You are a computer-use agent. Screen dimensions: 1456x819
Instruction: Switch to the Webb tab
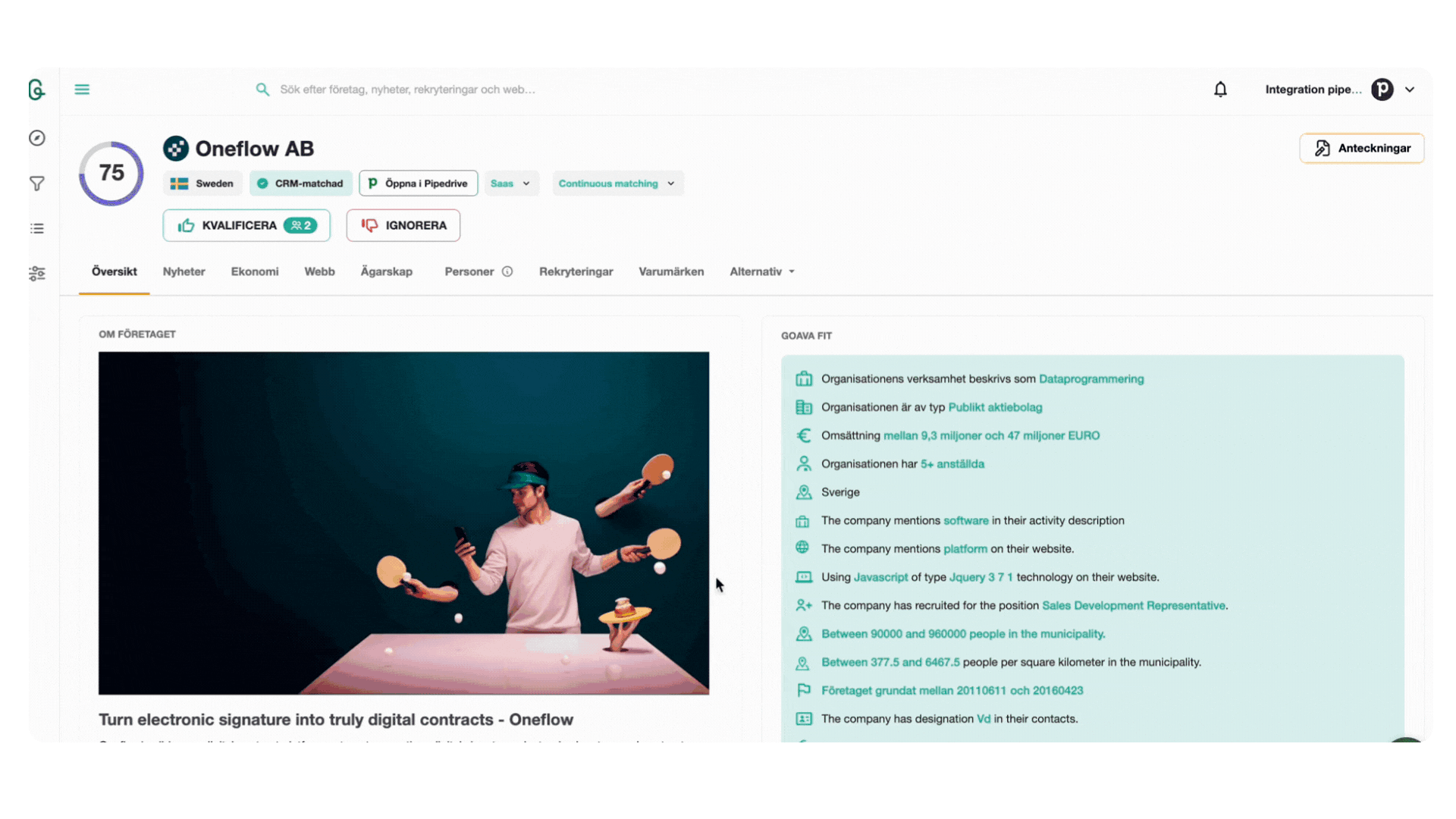[319, 271]
